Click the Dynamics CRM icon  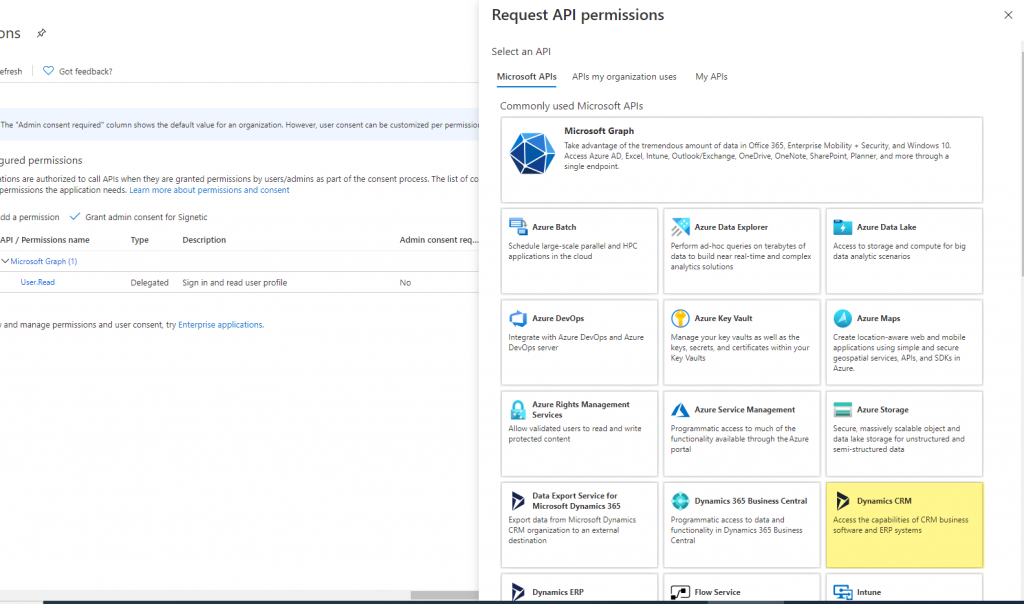pyautogui.click(x=842, y=501)
